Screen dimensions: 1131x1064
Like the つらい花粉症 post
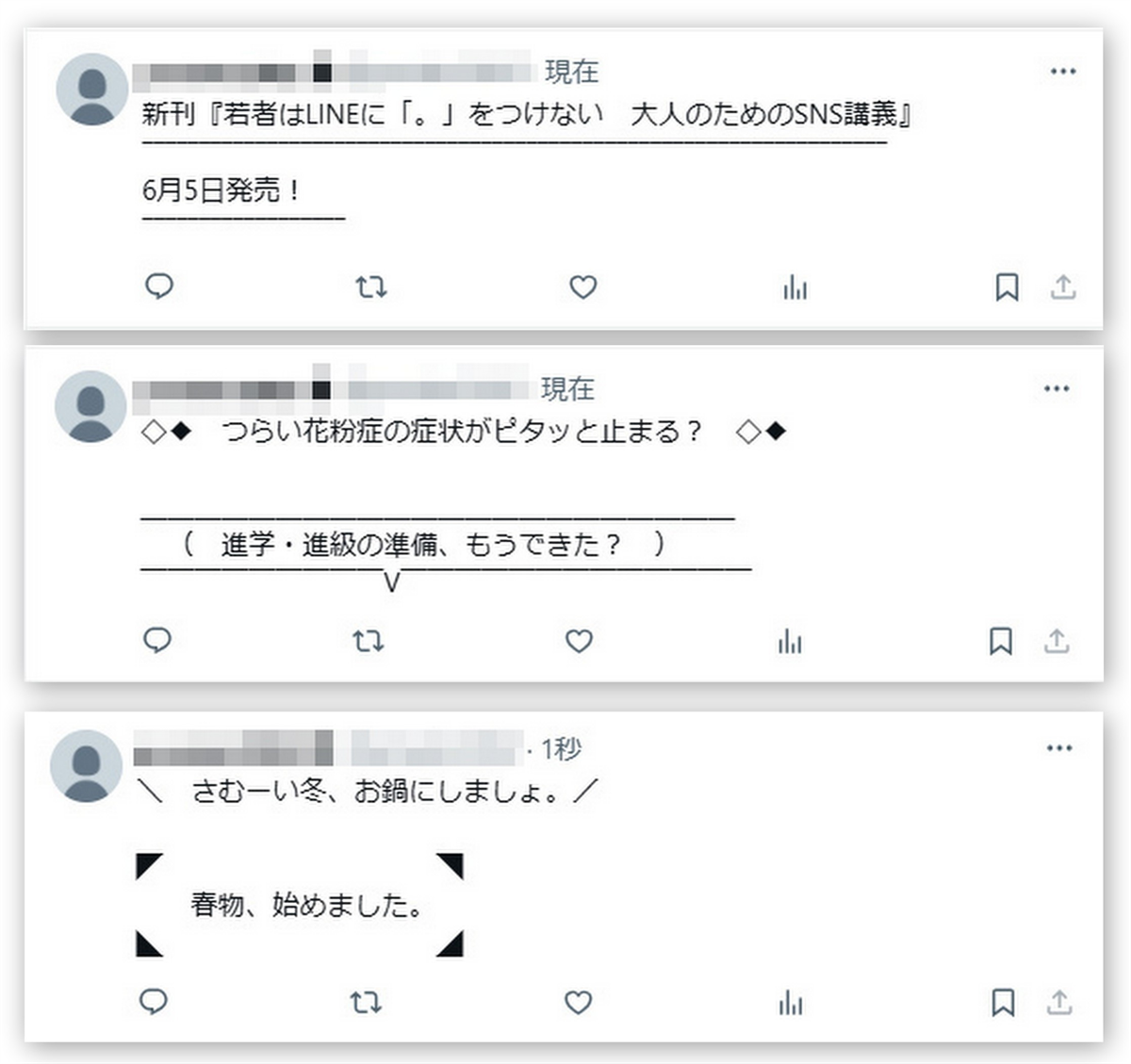(x=579, y=642)
